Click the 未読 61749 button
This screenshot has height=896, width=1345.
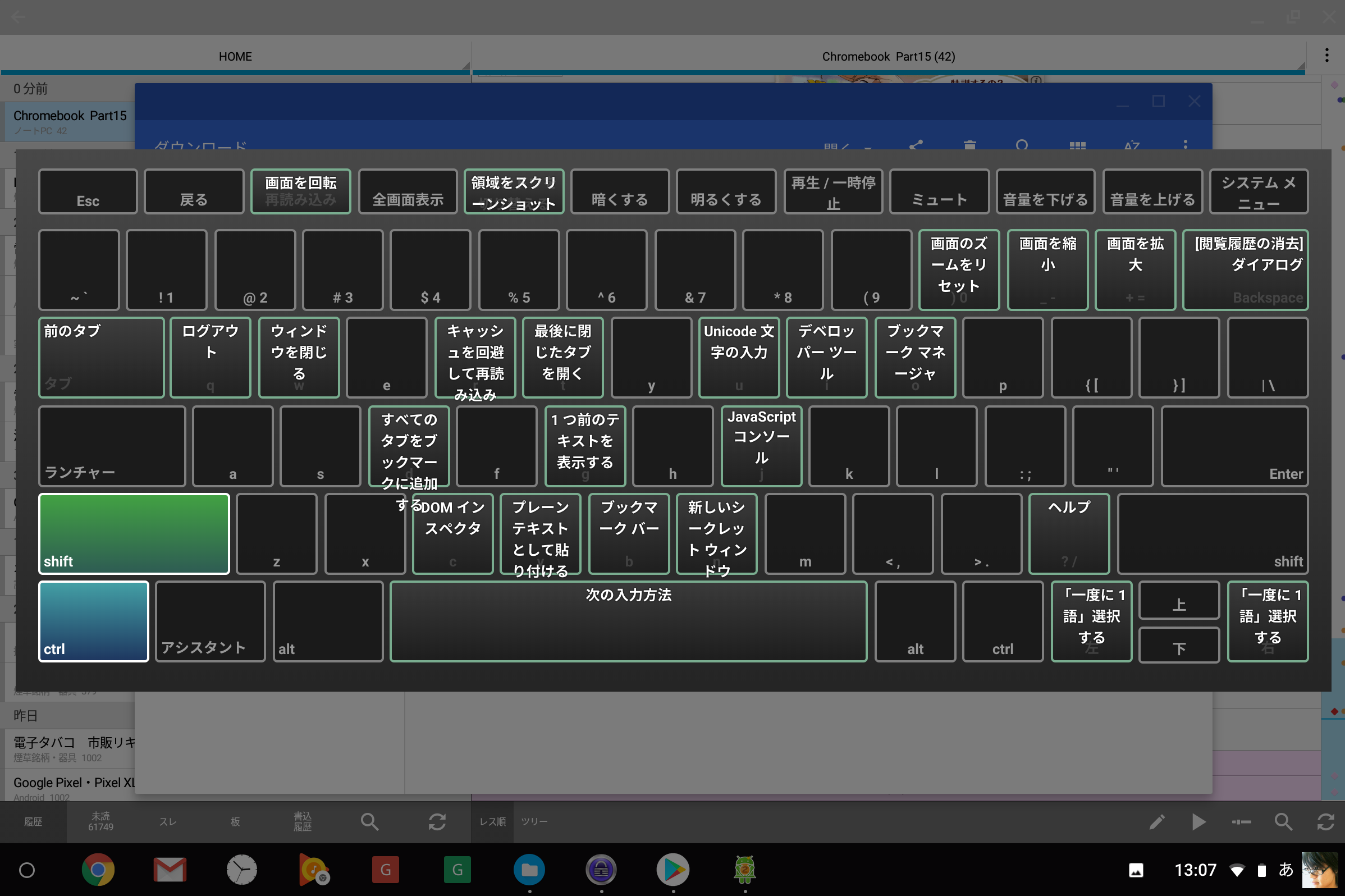(100, 822)
